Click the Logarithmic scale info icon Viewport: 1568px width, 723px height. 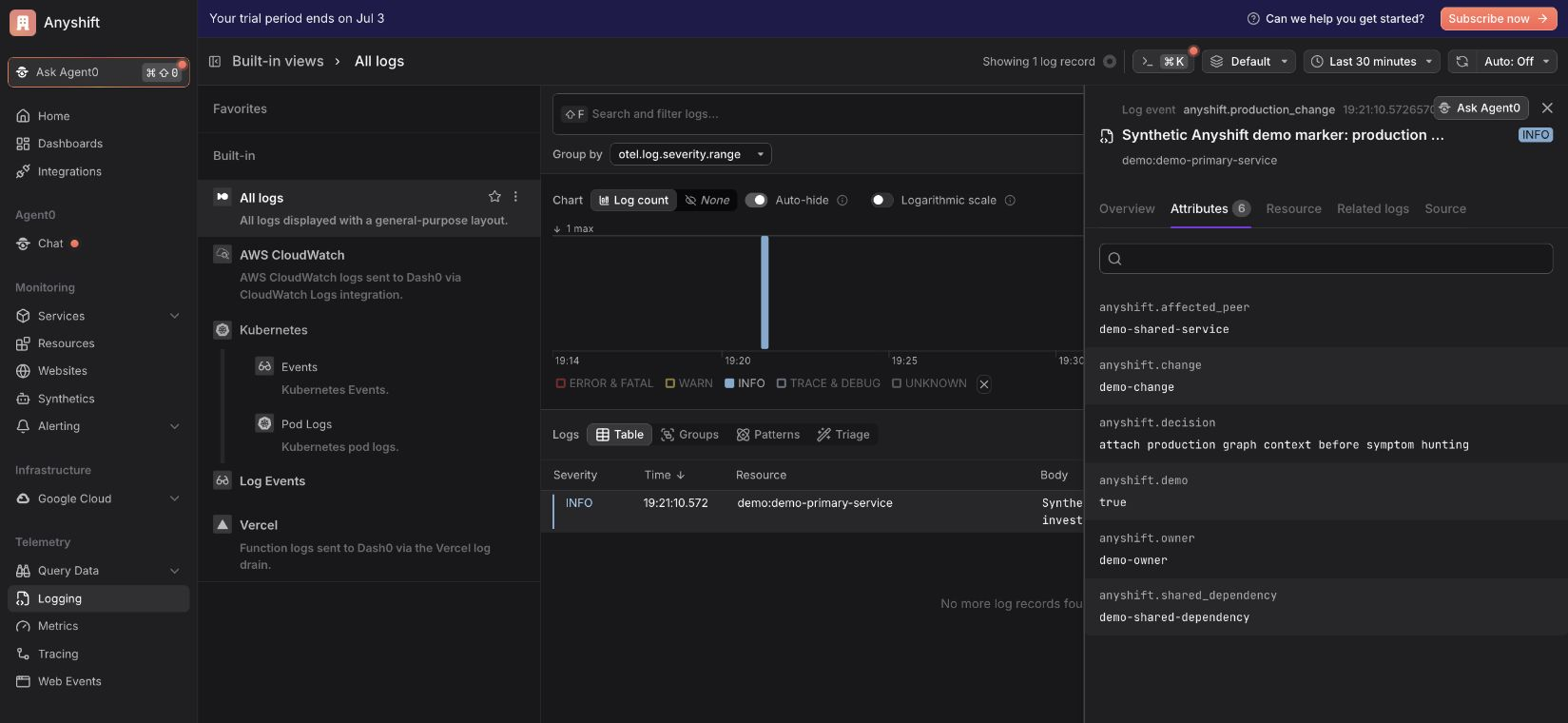[x=1010, y=200]
